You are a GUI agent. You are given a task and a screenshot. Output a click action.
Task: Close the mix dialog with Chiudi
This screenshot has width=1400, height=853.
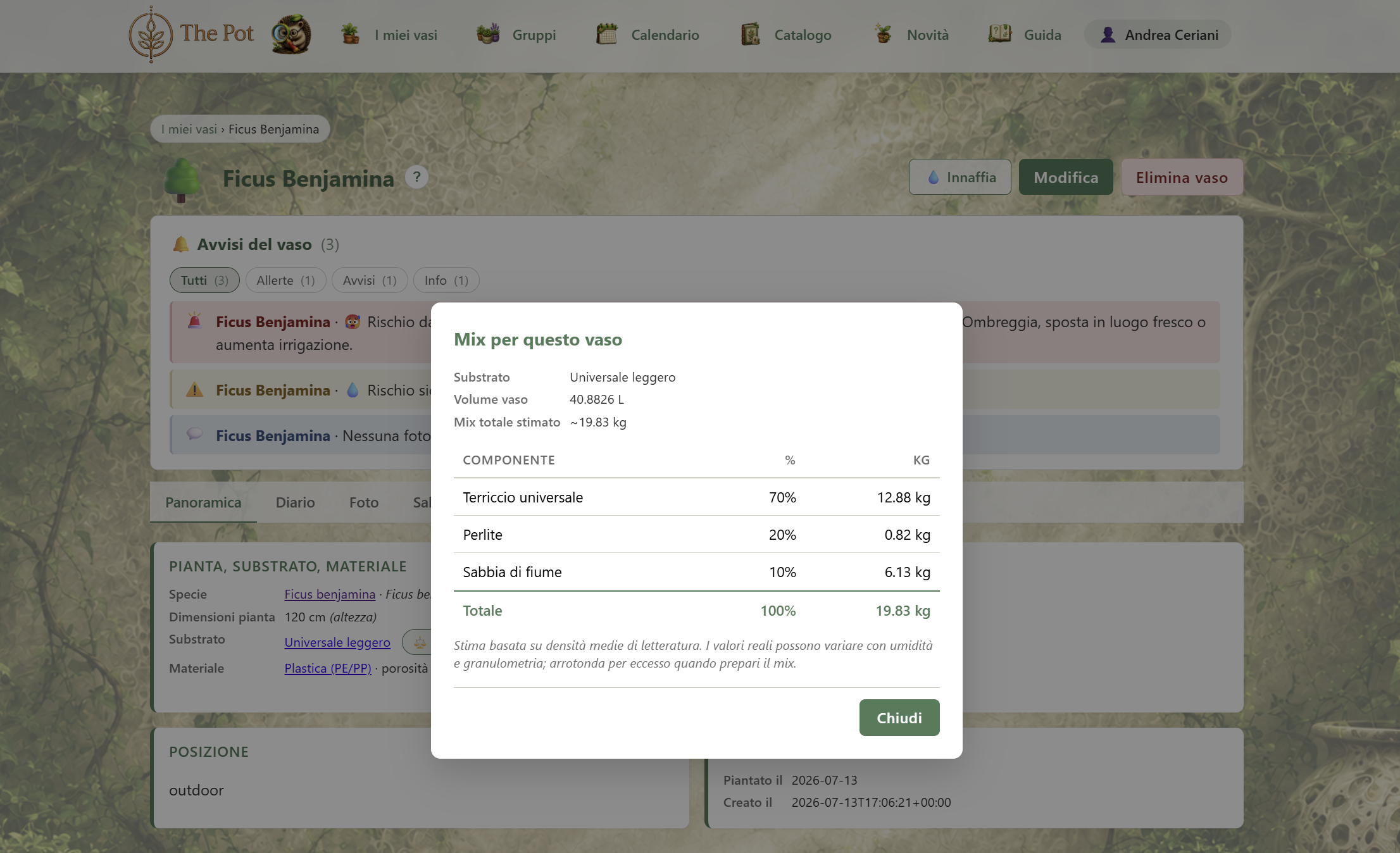[x=899, y=718]
